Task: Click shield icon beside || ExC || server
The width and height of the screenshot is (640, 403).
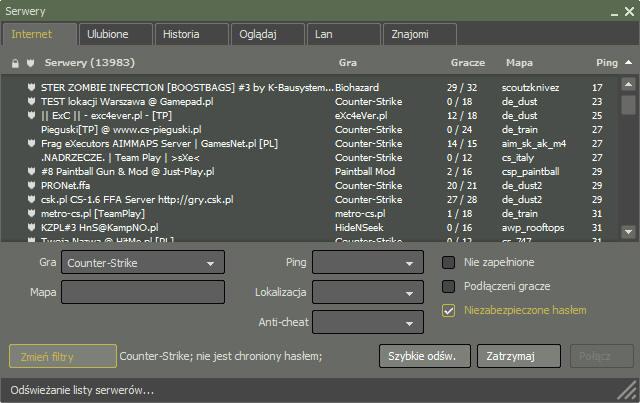Action: [31, 115]
